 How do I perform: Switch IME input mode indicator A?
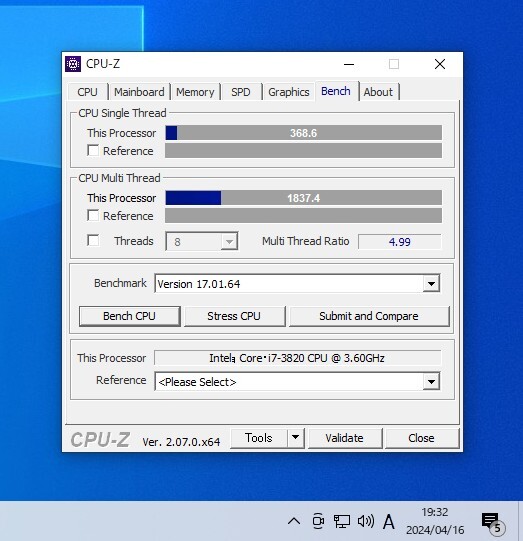click(388, 521)
